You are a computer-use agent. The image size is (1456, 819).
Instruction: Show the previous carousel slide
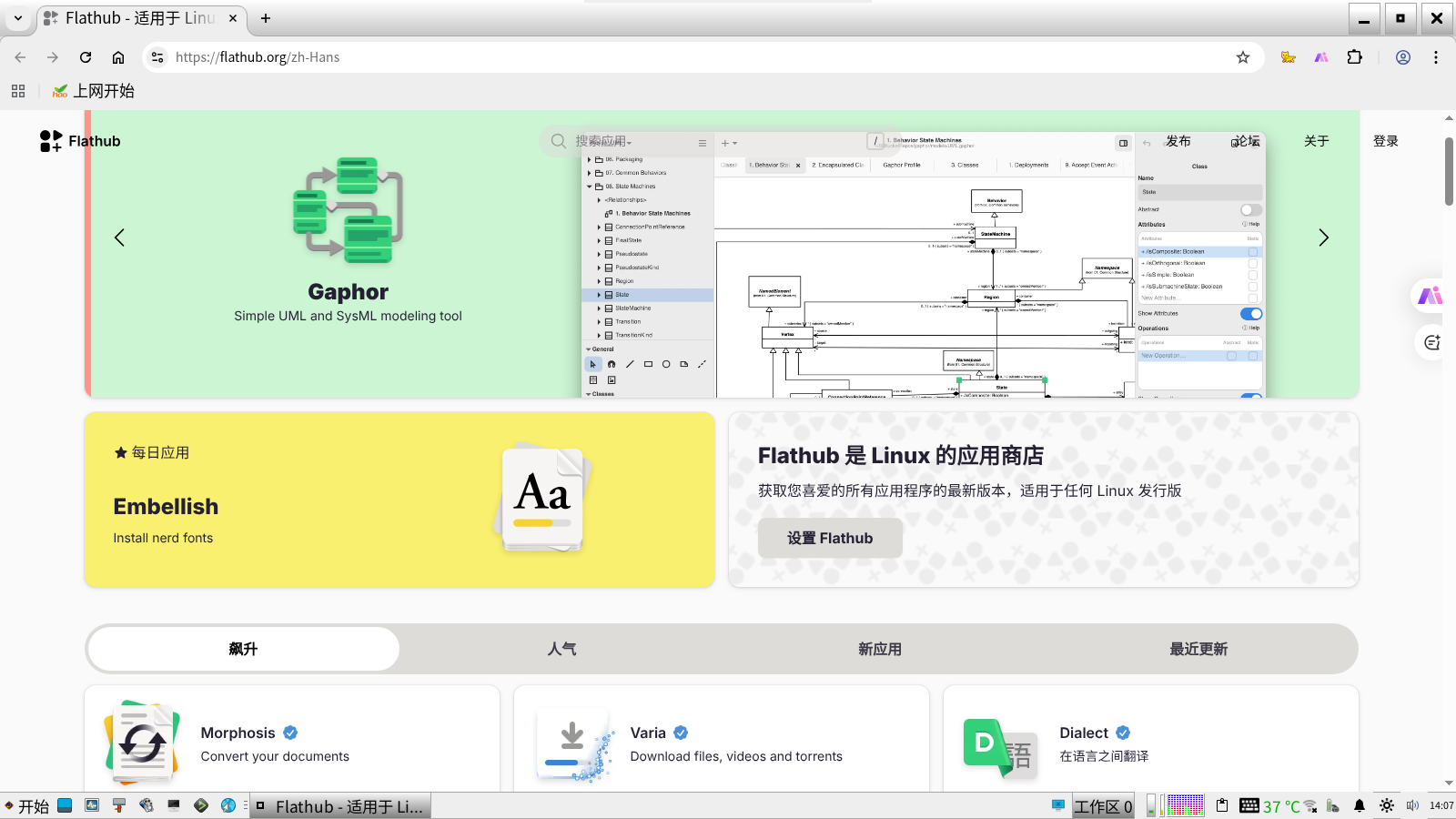coord(119,238)
